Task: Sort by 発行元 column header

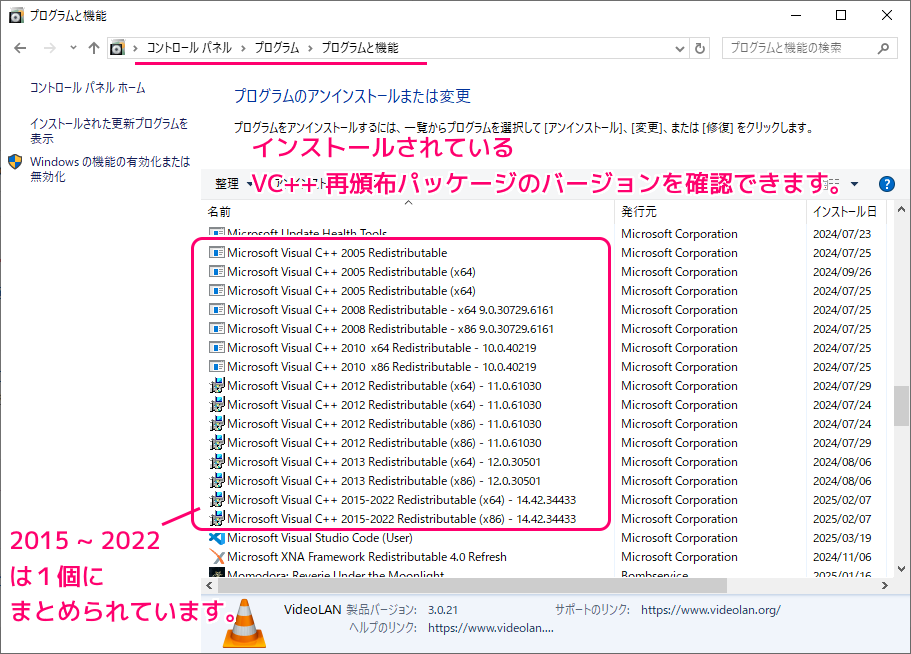Action: coord(639,212)
